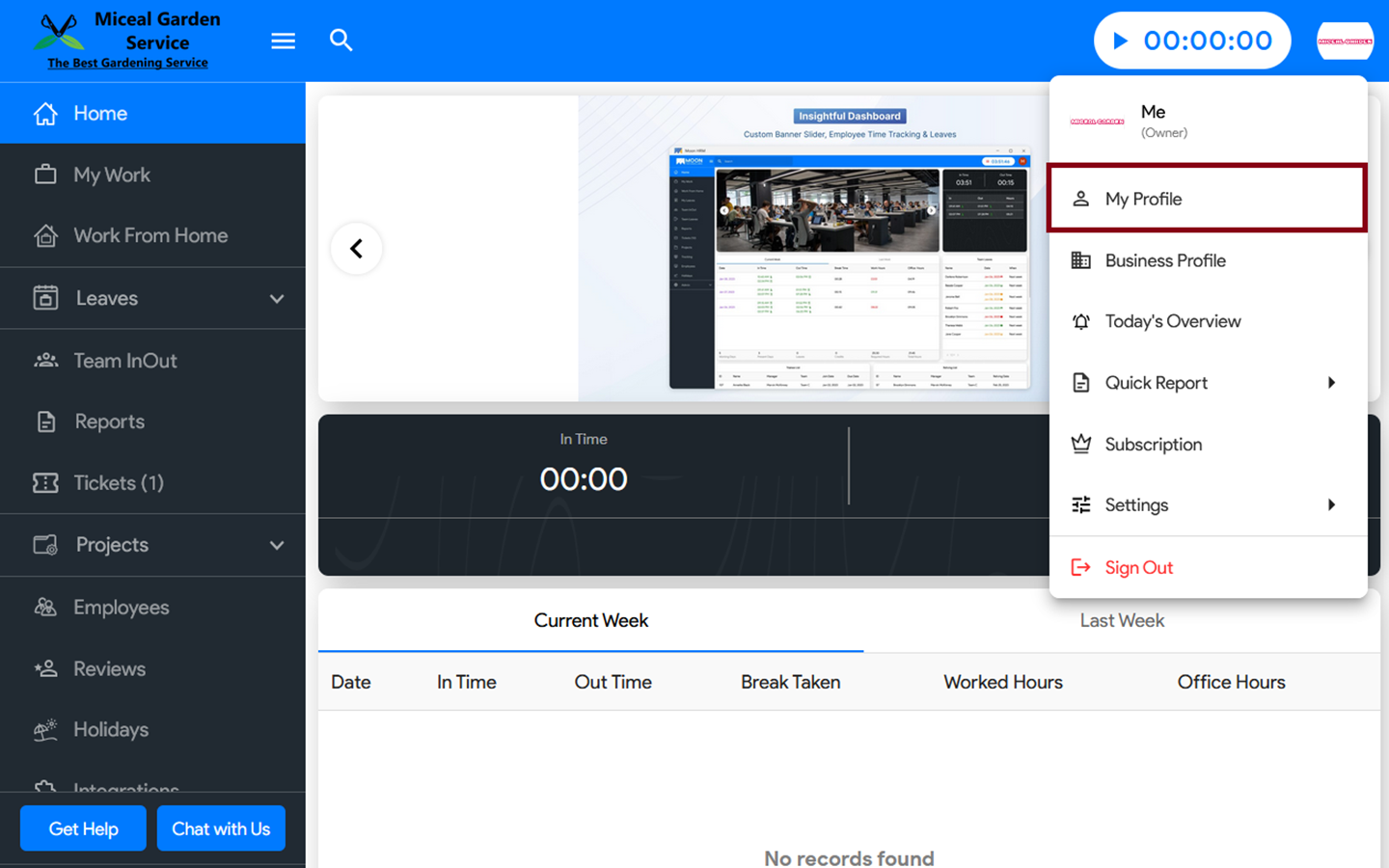Open Business Profile menu entry
This screenshot has width=1389, height=868.
(1164, 260)
